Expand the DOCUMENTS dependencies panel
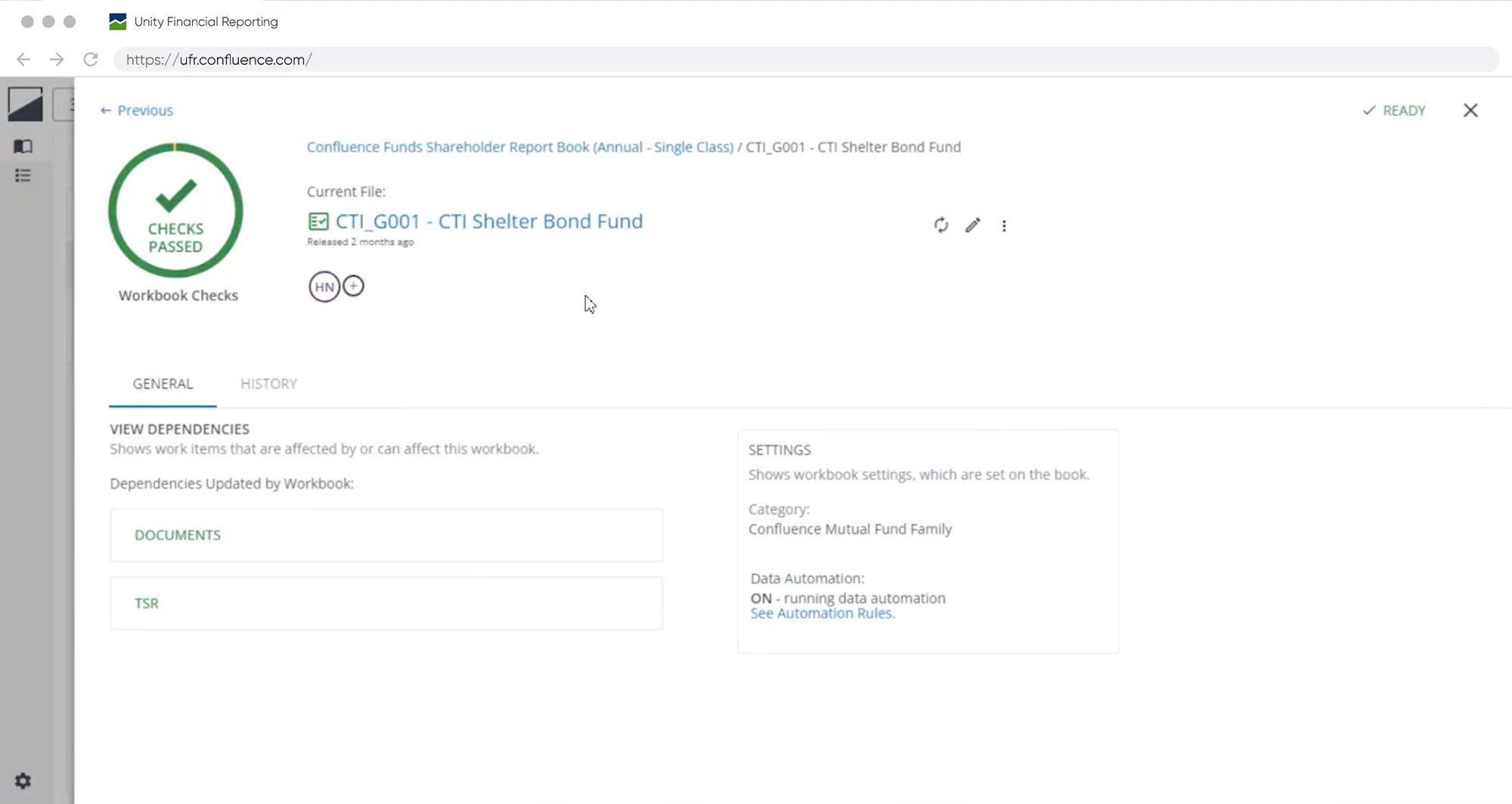The width and height of the screenshot is (1512, 804). pyautogui.click(x=386, y=535)
